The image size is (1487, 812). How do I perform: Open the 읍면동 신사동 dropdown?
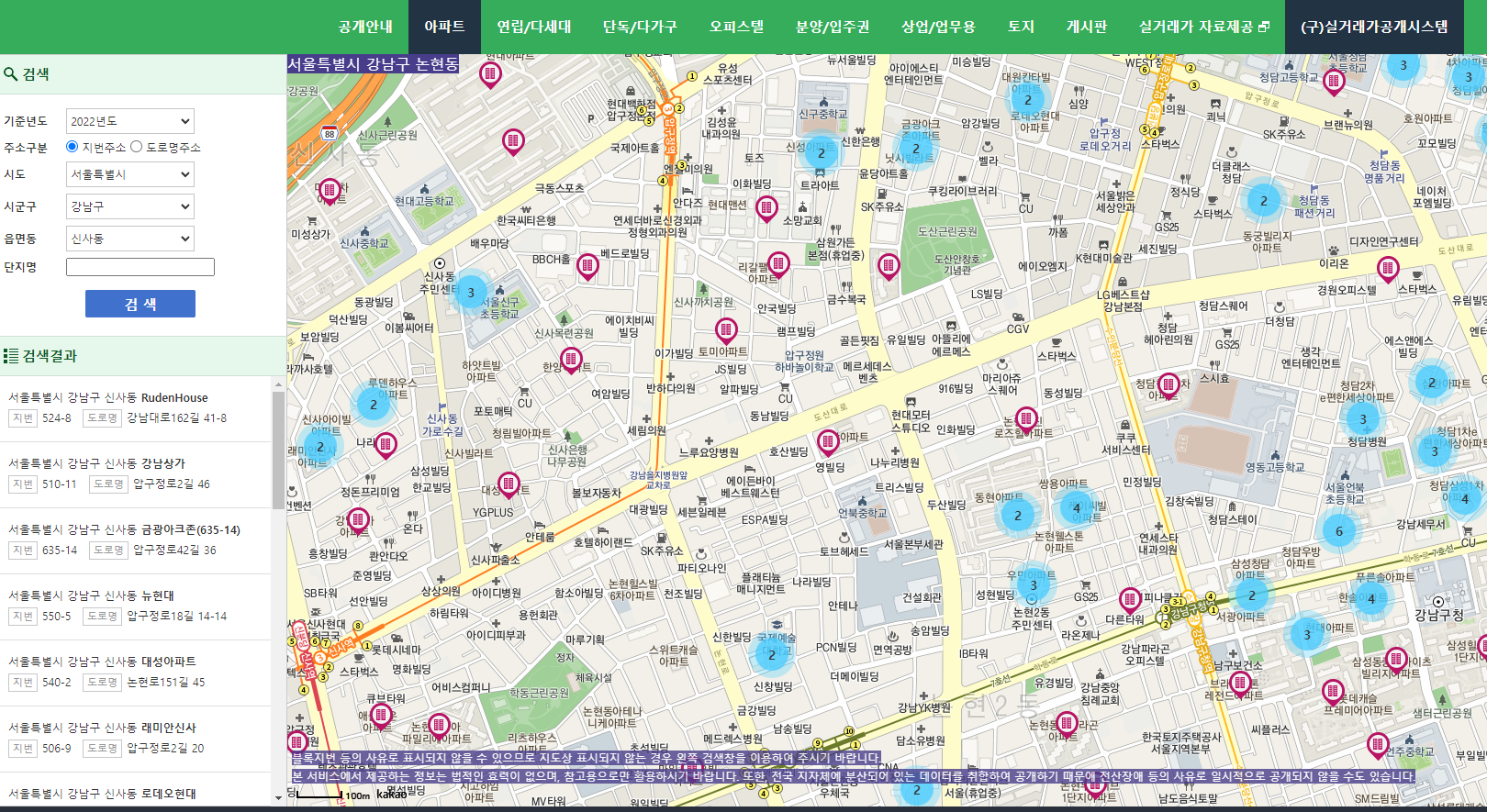[130, 239]
